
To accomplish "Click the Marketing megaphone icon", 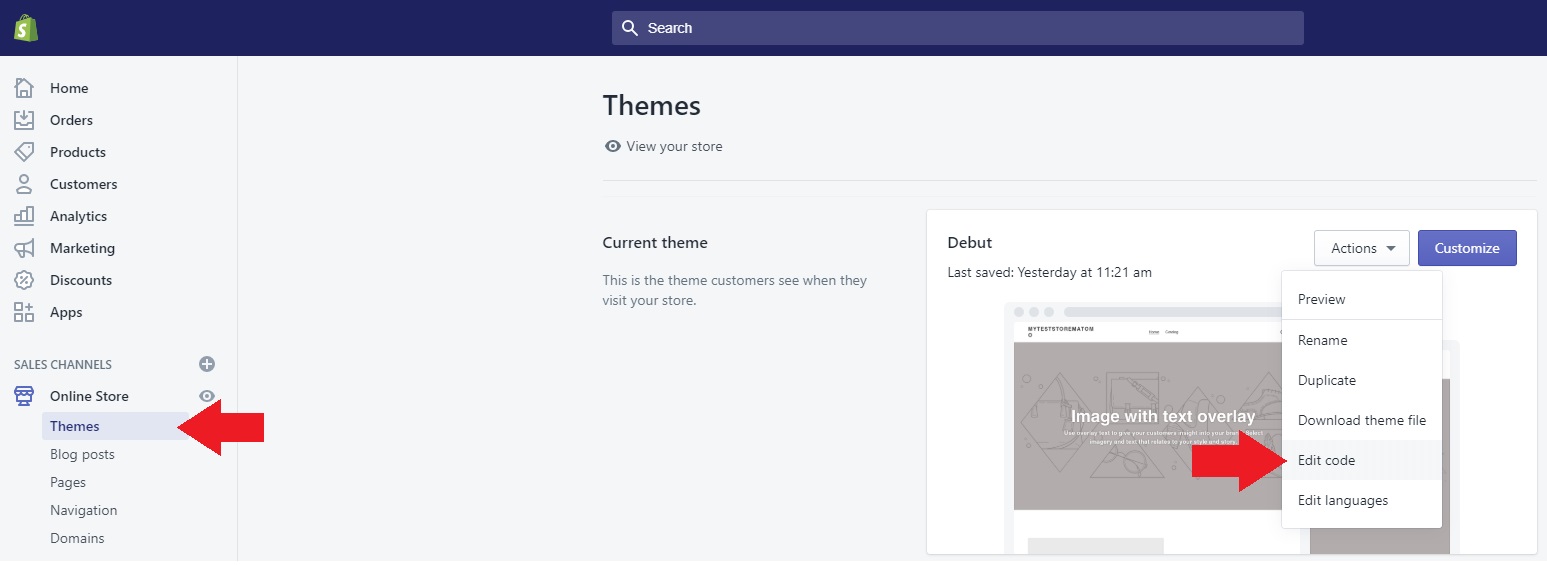I will click(x=24, y=248).
